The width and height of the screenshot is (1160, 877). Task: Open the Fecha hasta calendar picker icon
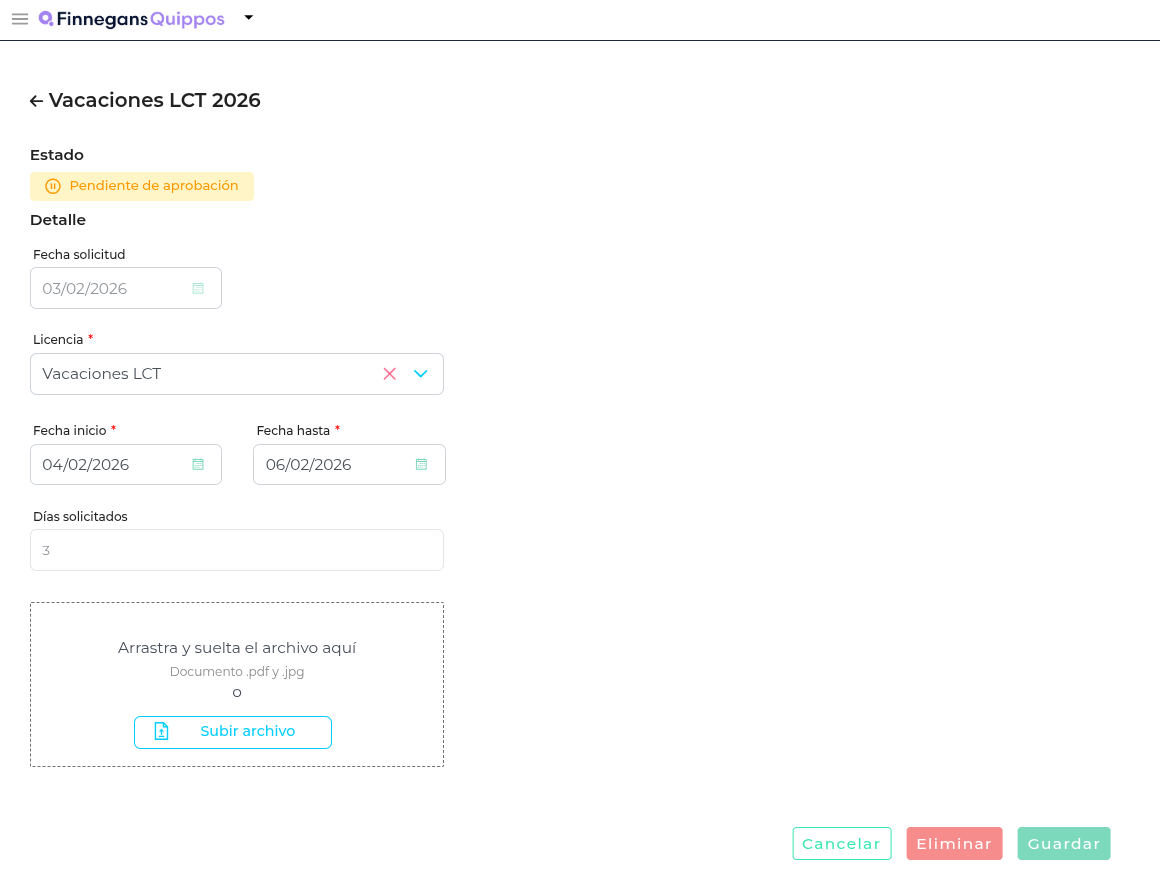pyautogui.click(x=421, y=464)
